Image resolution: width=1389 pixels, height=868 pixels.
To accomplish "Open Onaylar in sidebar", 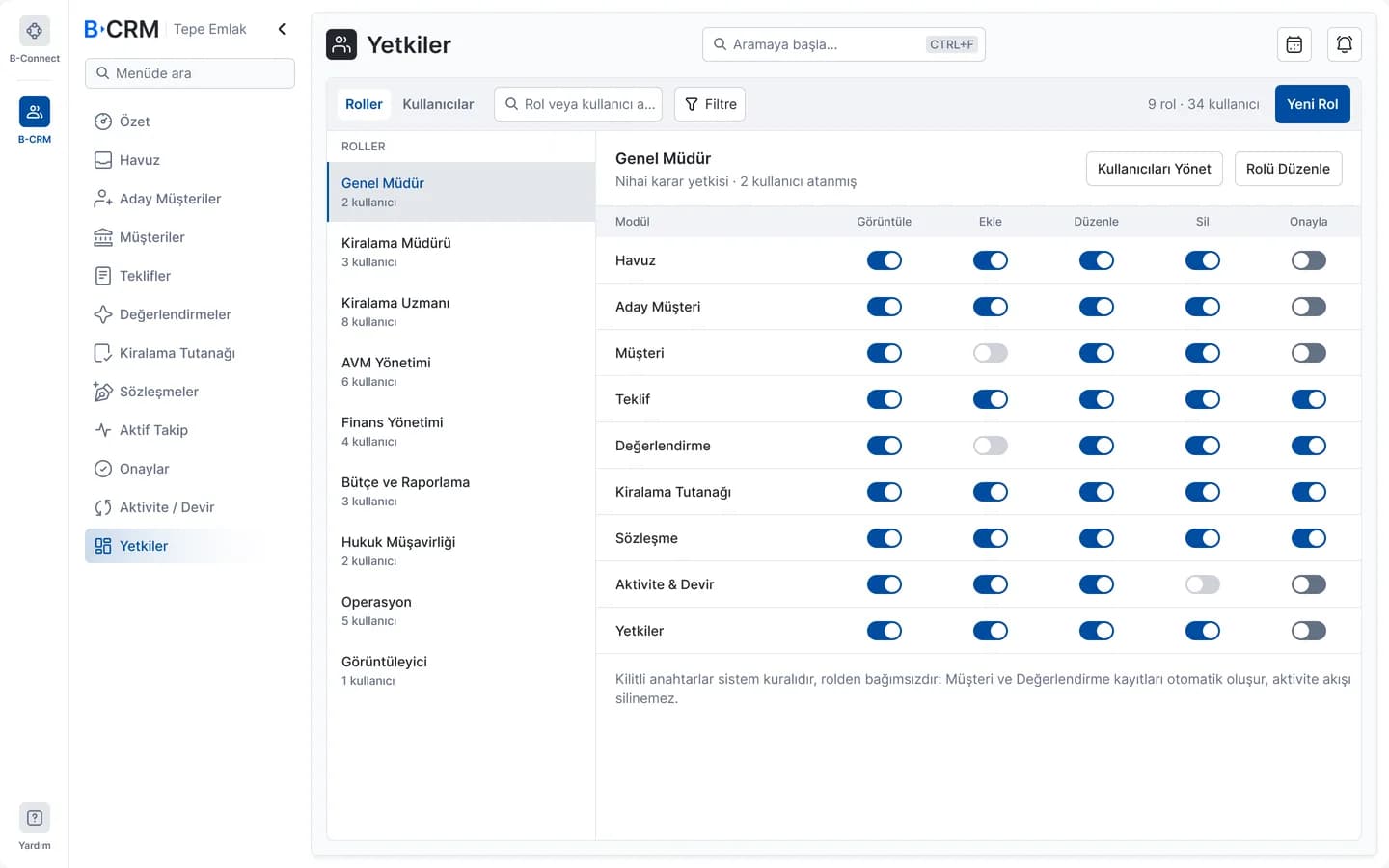I will (x=190, y=469).
